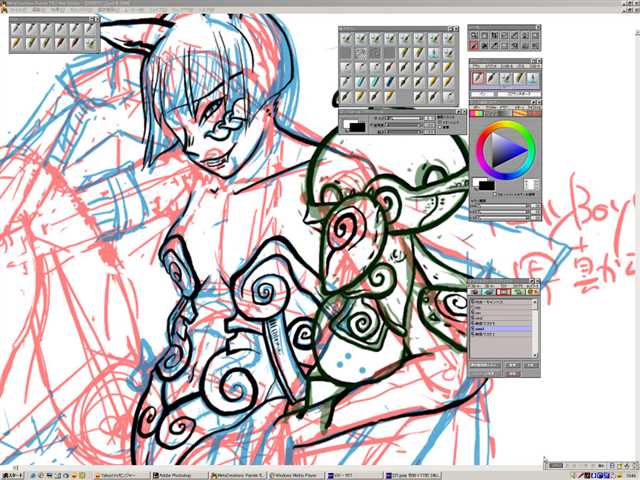This screenshot has height=480, width=640.
Task: Click the rainbow spectrum icon above the color wheel
Action: pos(478,113)
